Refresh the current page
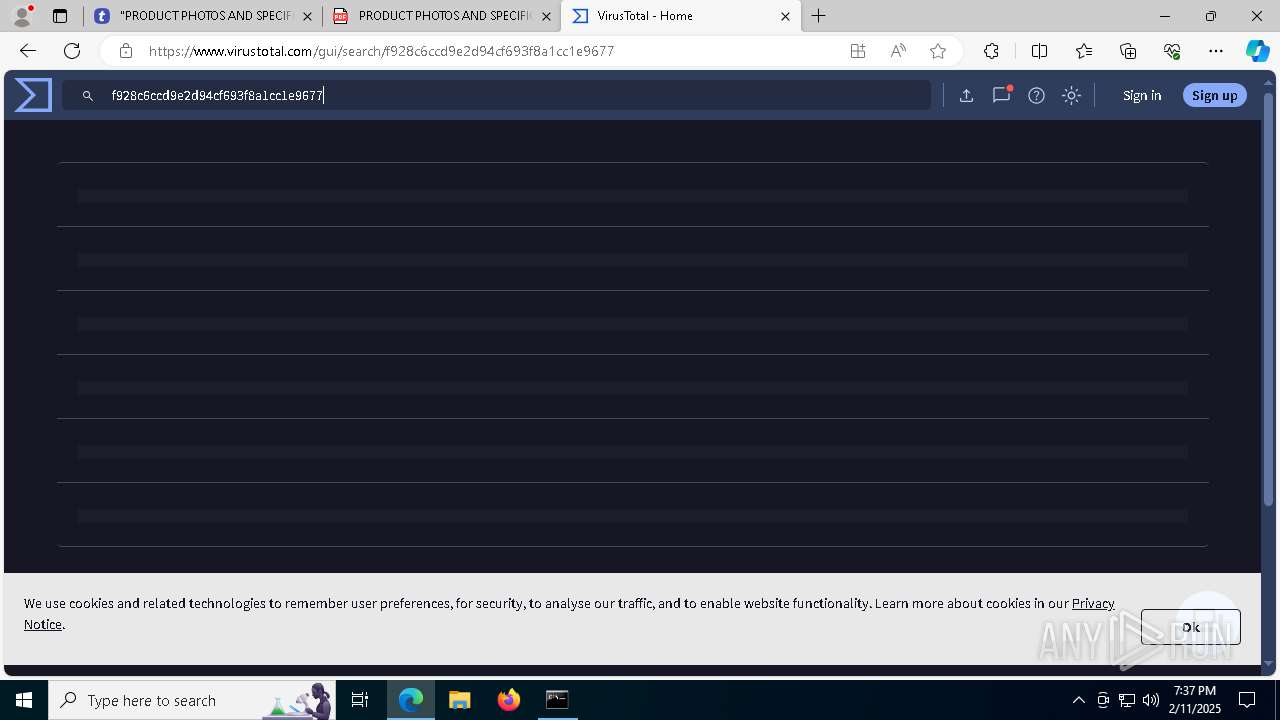The height and width of the screenshot is (720, 1280). point(72,51)
